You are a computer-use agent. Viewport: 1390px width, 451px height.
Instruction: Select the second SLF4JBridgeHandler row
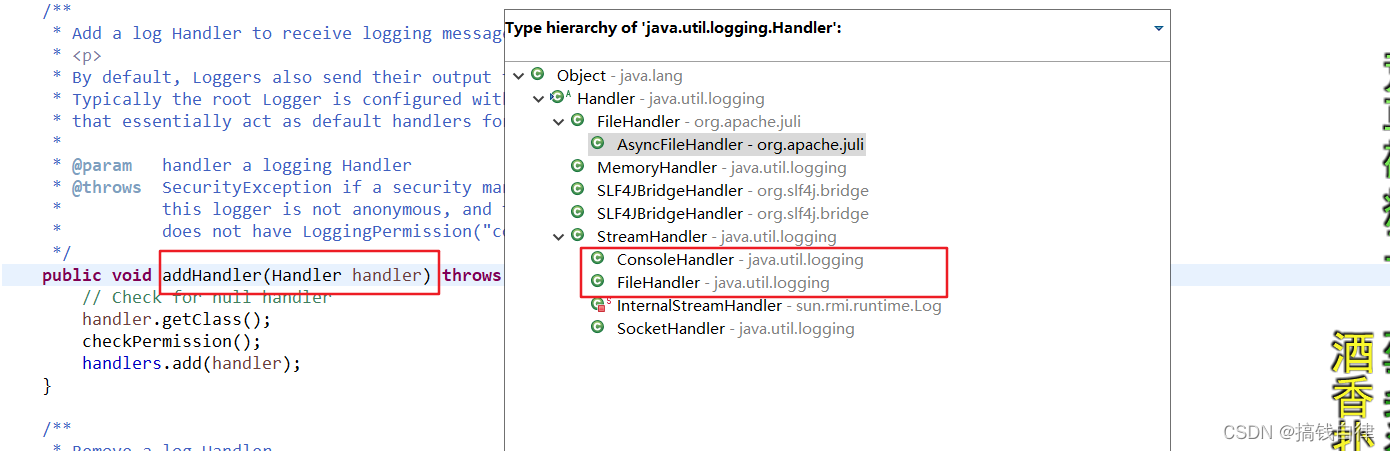[733, 214]
